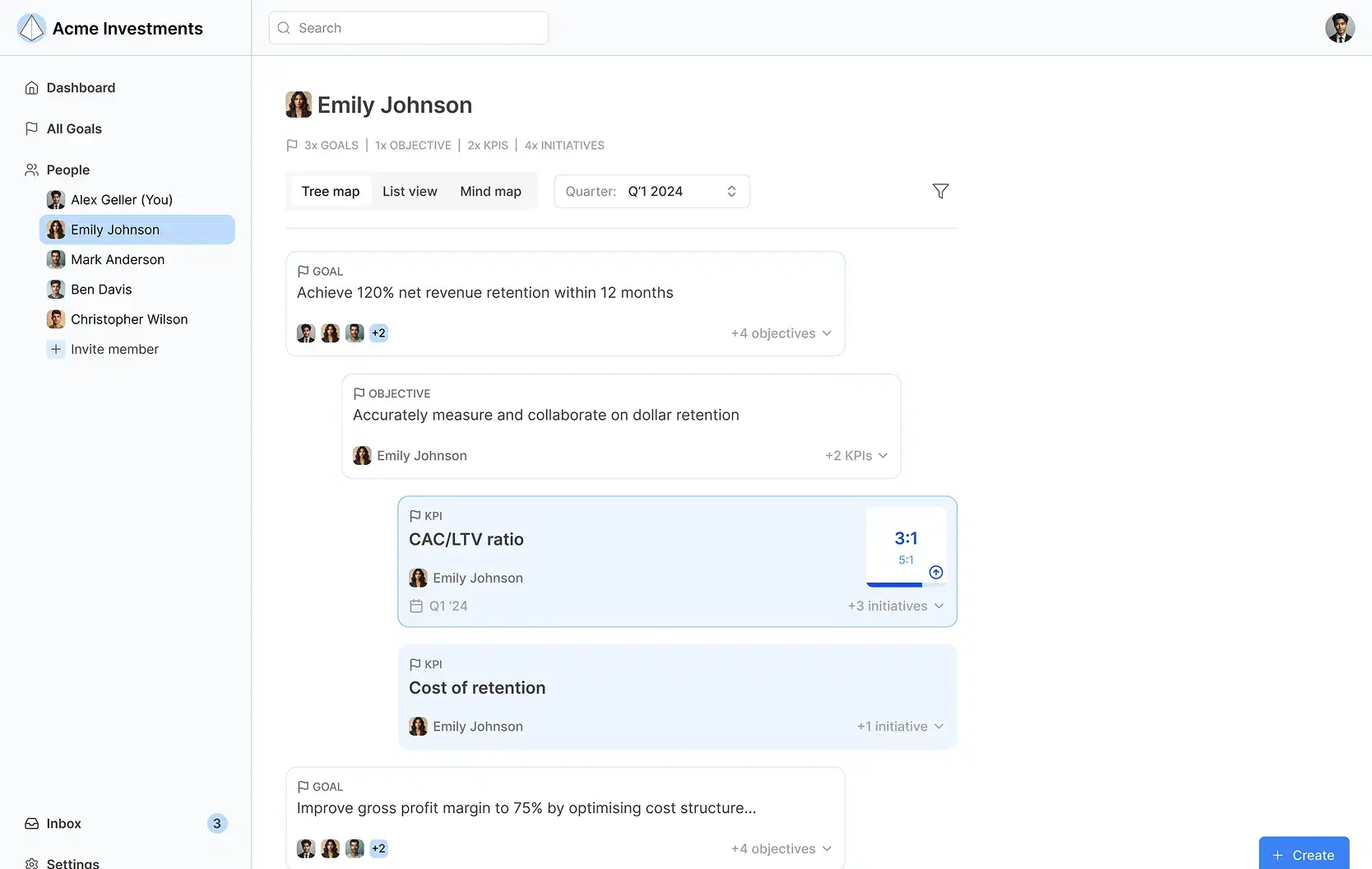Click the CAC/LTV progress bar
Image resolution: width=1372 pixels, height=869 pixels.
[906, 584]
